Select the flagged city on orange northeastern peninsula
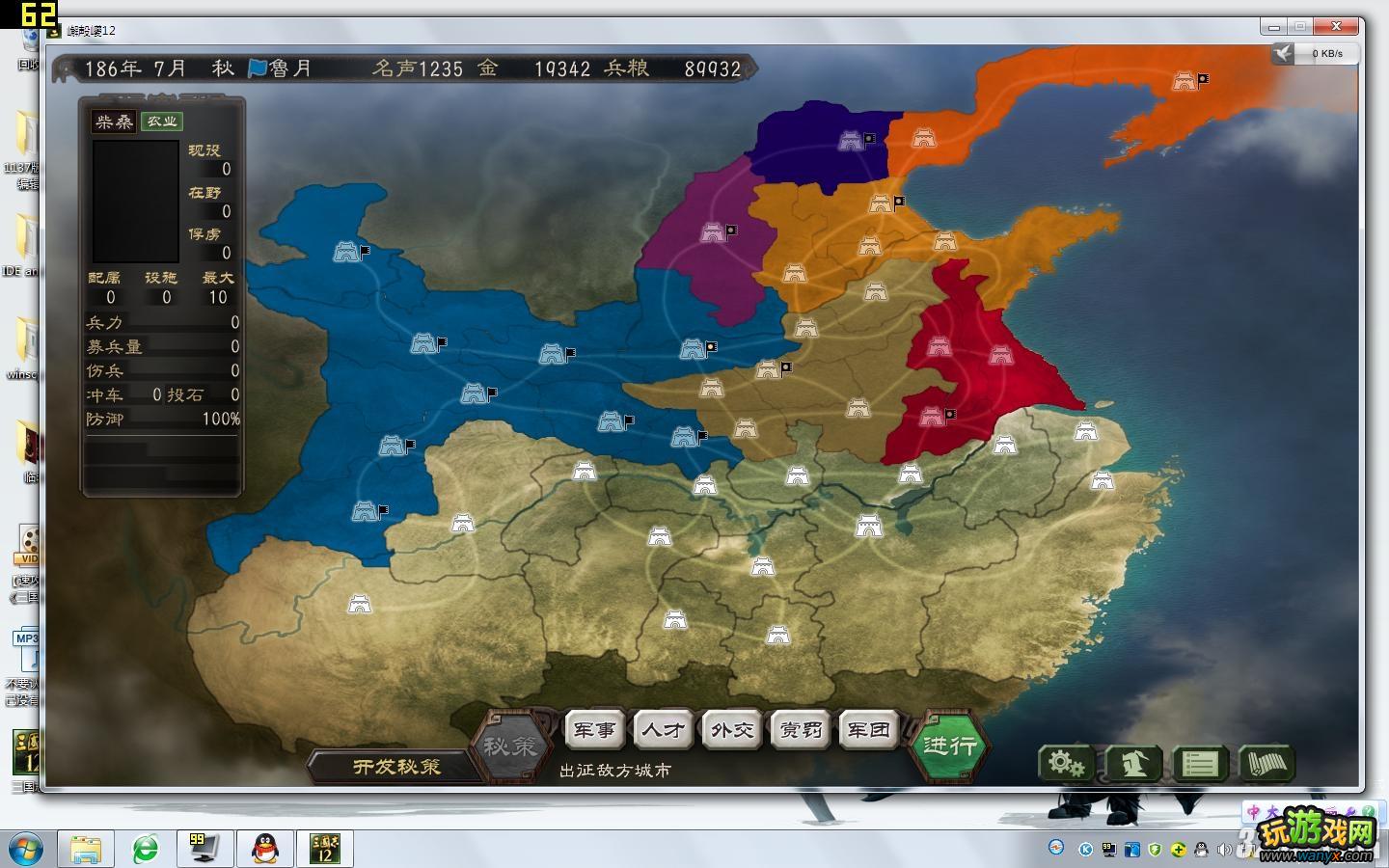 pos(1184,82)
